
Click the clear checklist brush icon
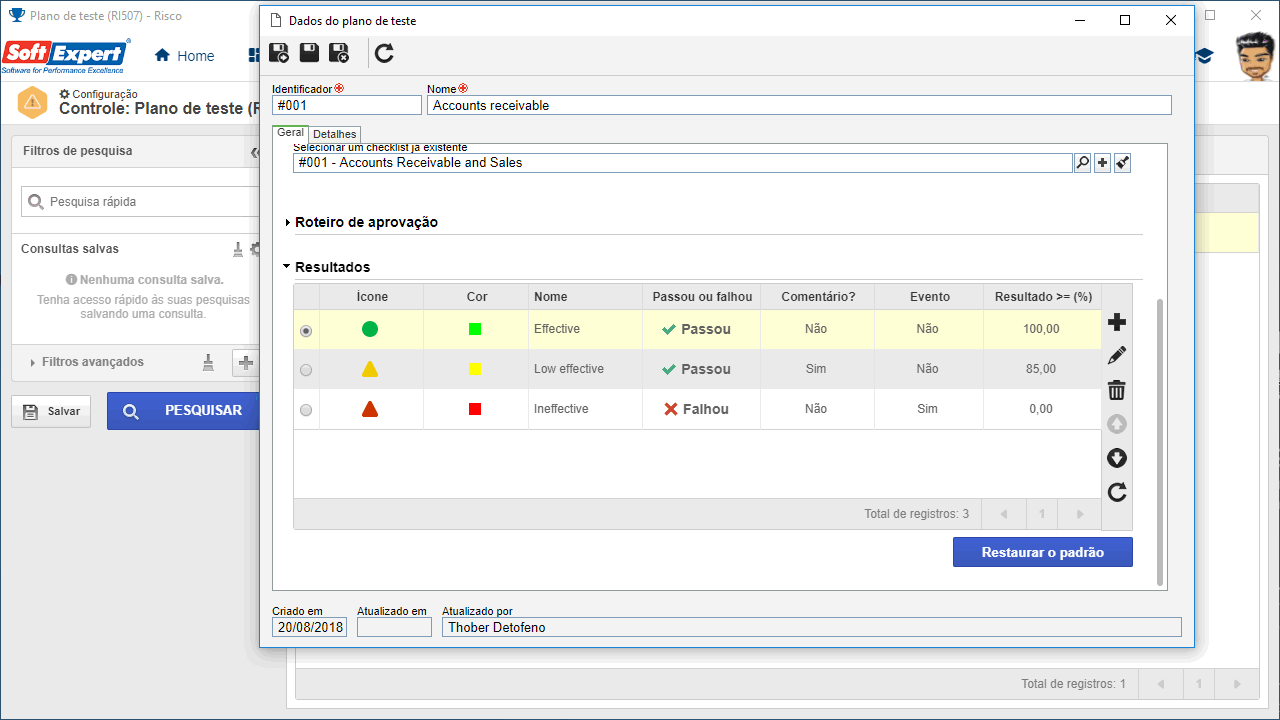1122,163
